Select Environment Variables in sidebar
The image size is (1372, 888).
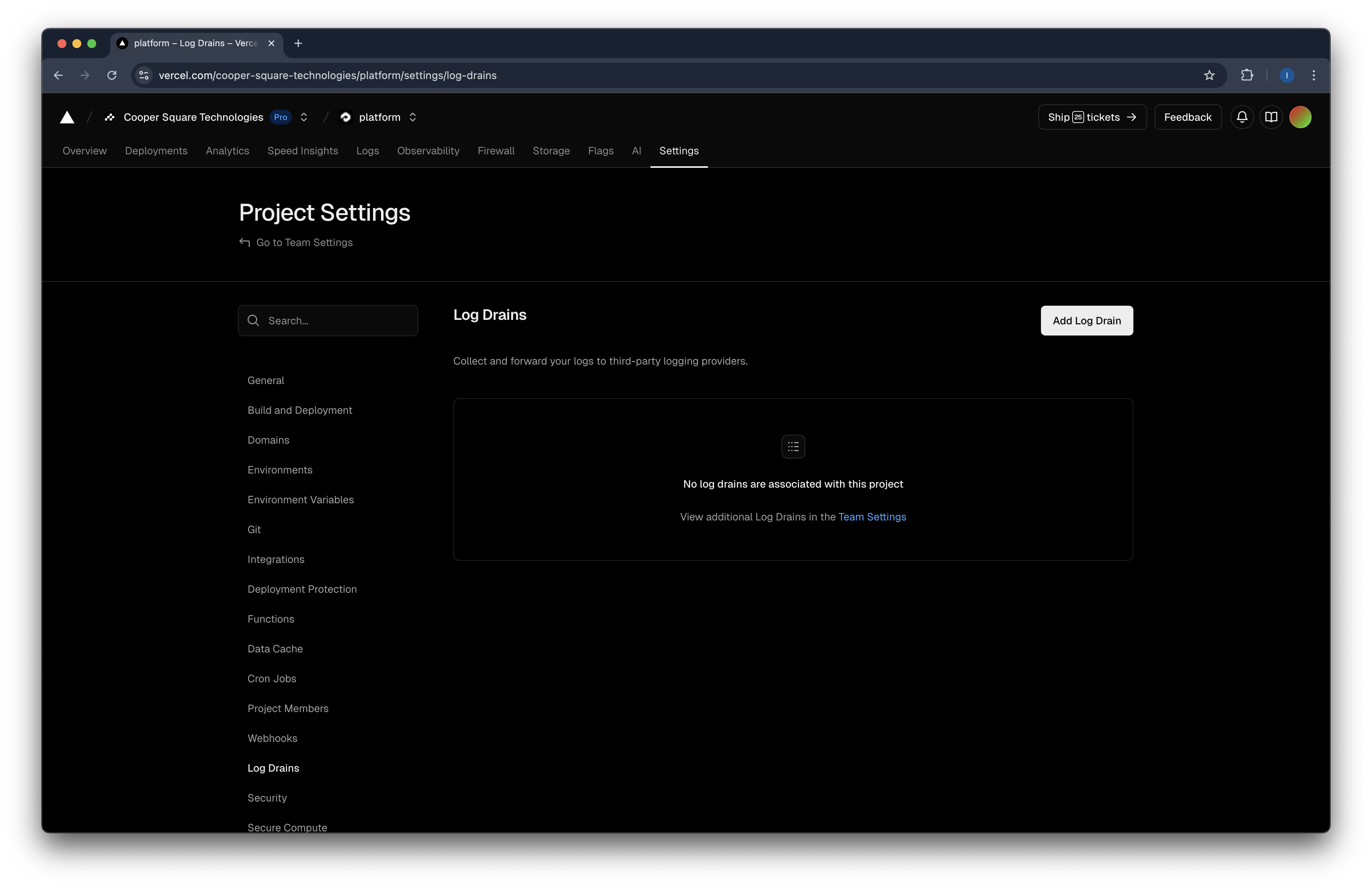300,500
